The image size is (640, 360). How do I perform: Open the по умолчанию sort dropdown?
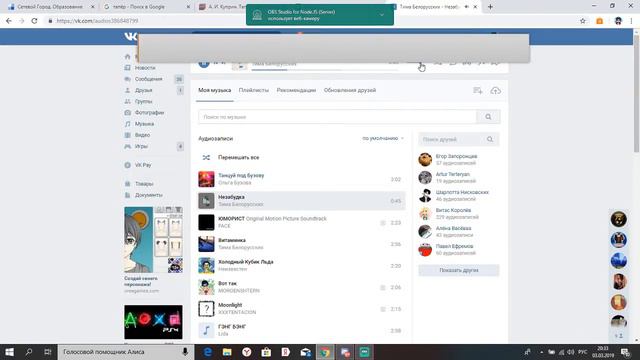(383, 138)
